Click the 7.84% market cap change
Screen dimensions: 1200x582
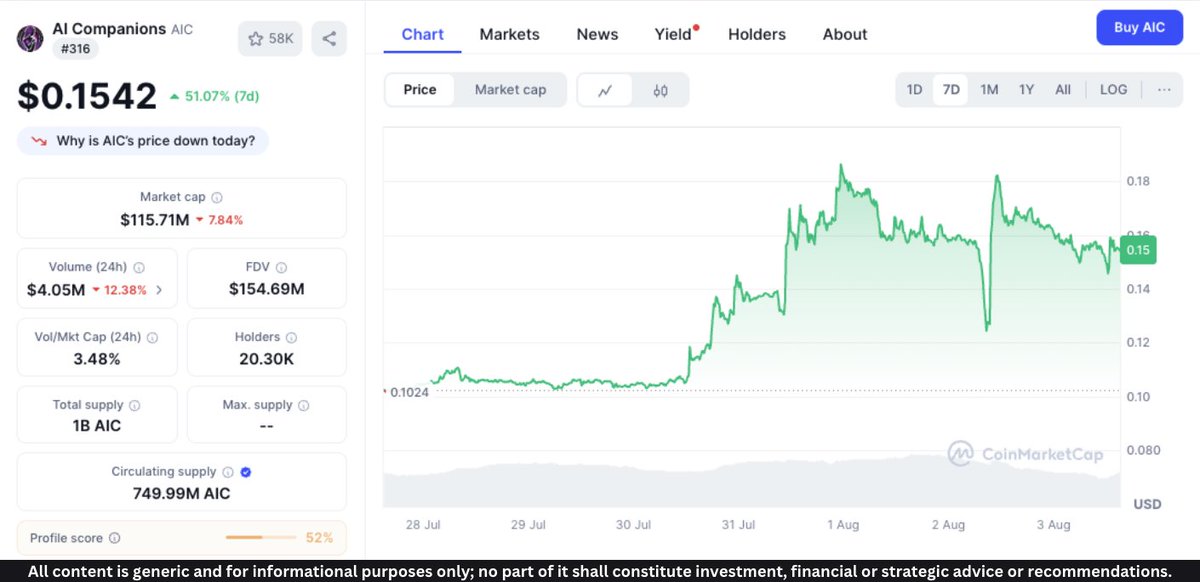[x=219, y=219]
